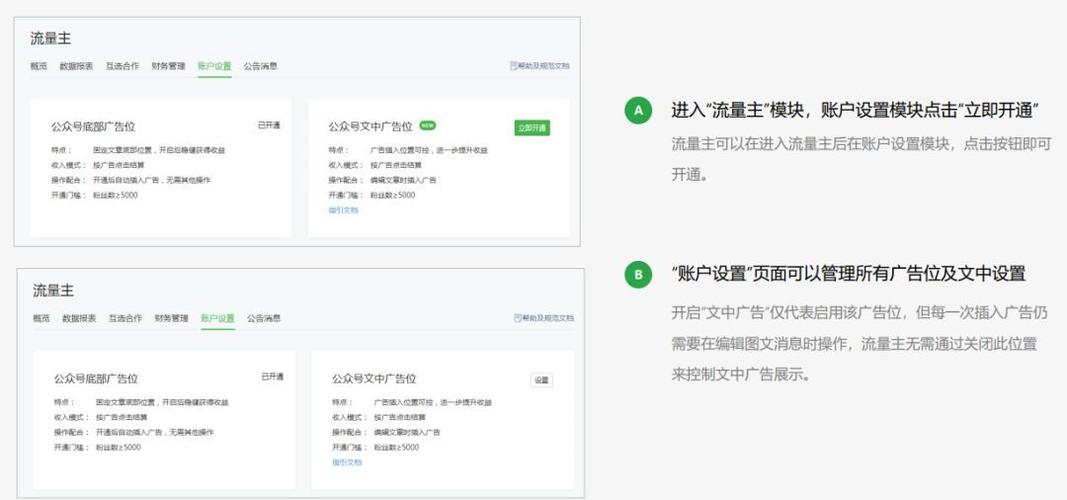Click 粉丝数≥5000 in upper screenshot's 公众号底部广告位 card
The height and width of the screenshot is (500, 1067).
115,195
